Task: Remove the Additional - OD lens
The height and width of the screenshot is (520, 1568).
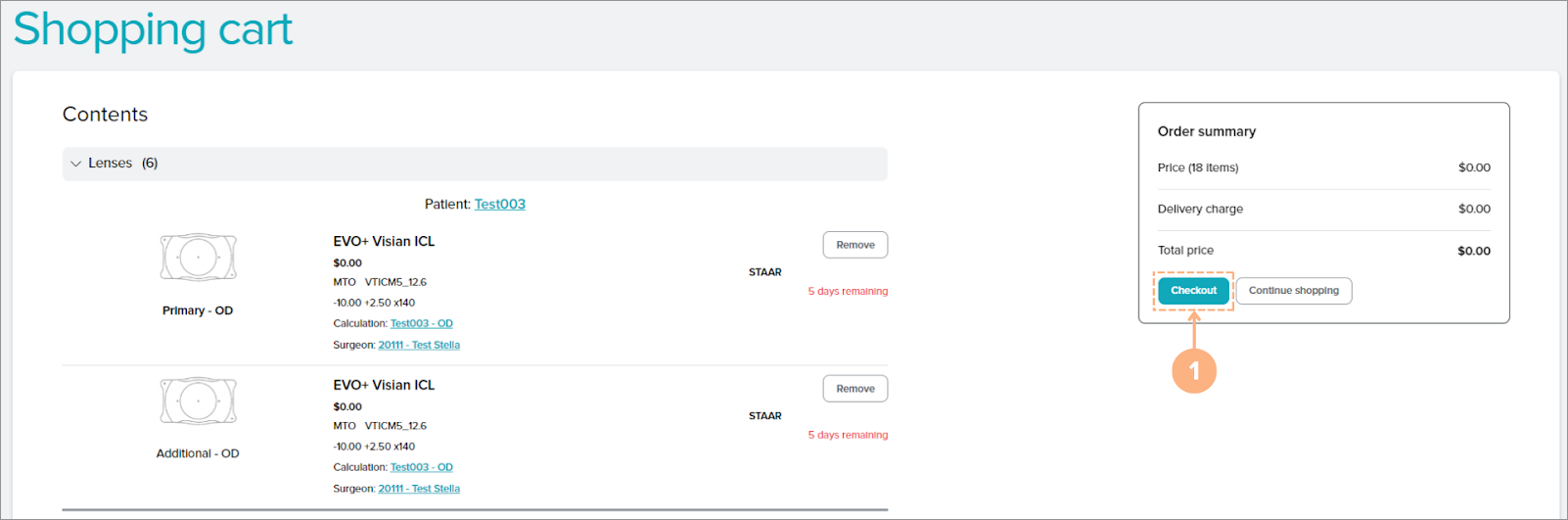Action: point(854,389)
